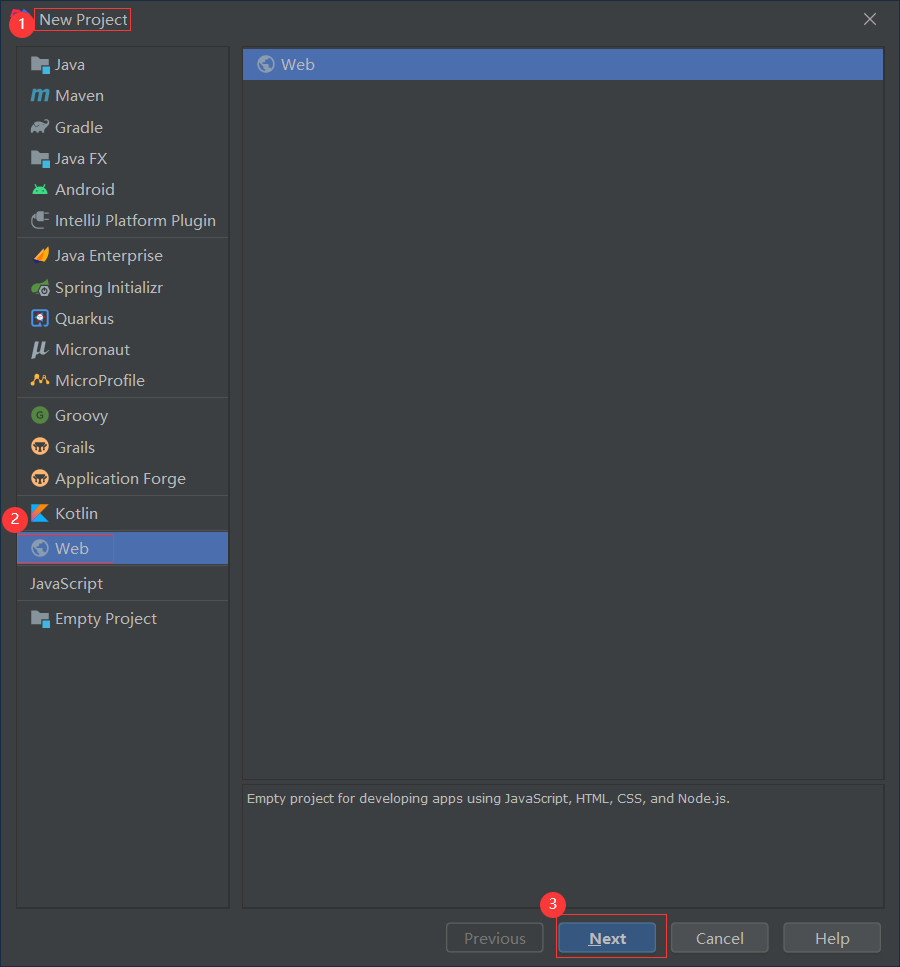Click the Java FX folder icon

pos(40,158)
